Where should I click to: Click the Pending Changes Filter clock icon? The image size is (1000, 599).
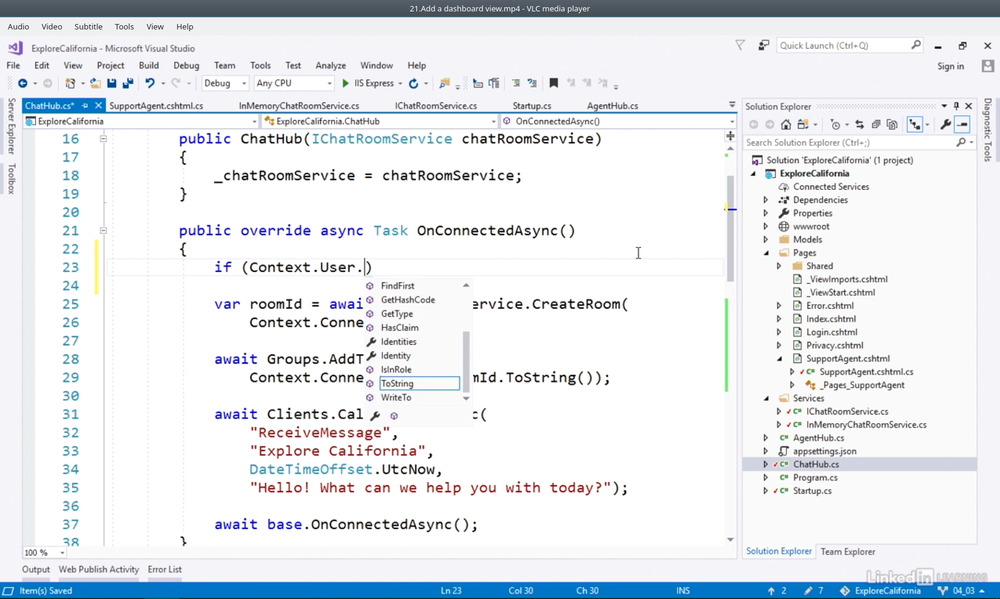(x=835, y=124)
